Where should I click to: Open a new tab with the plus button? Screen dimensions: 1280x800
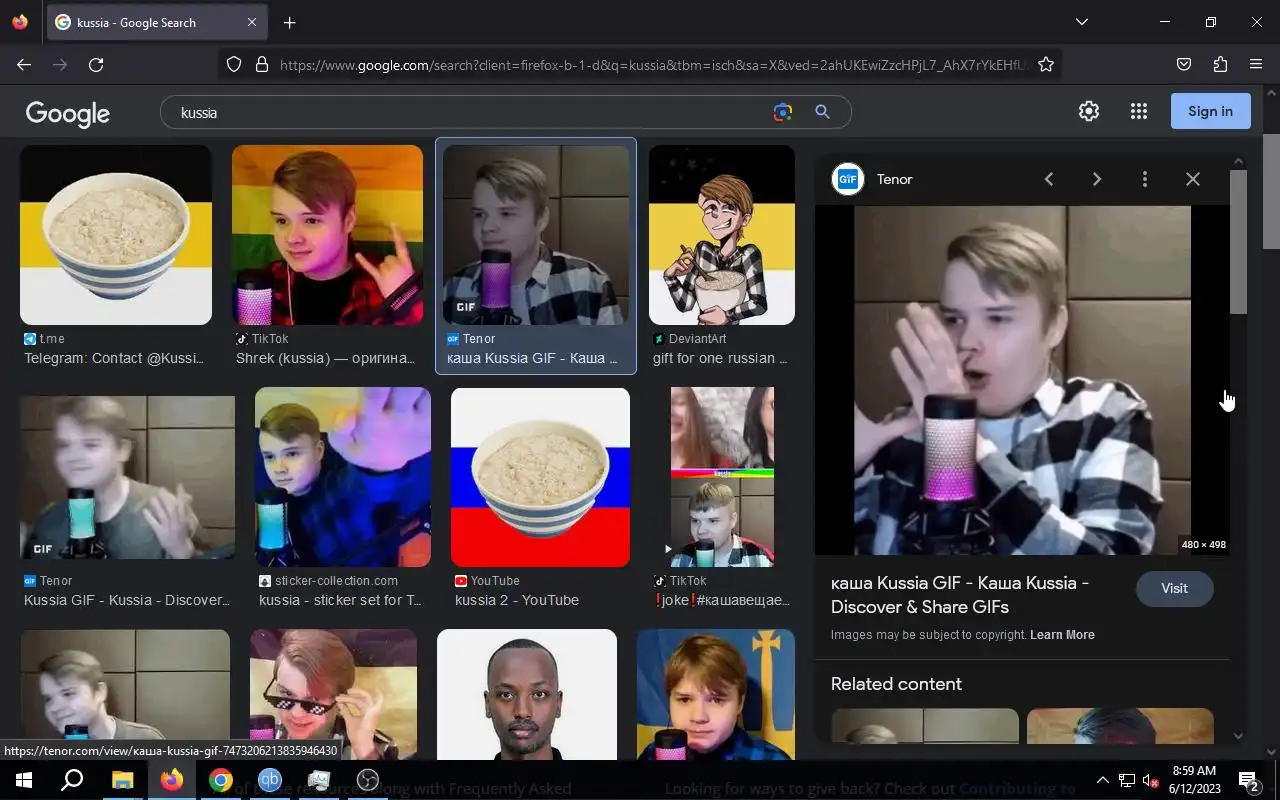click(289, 22)
